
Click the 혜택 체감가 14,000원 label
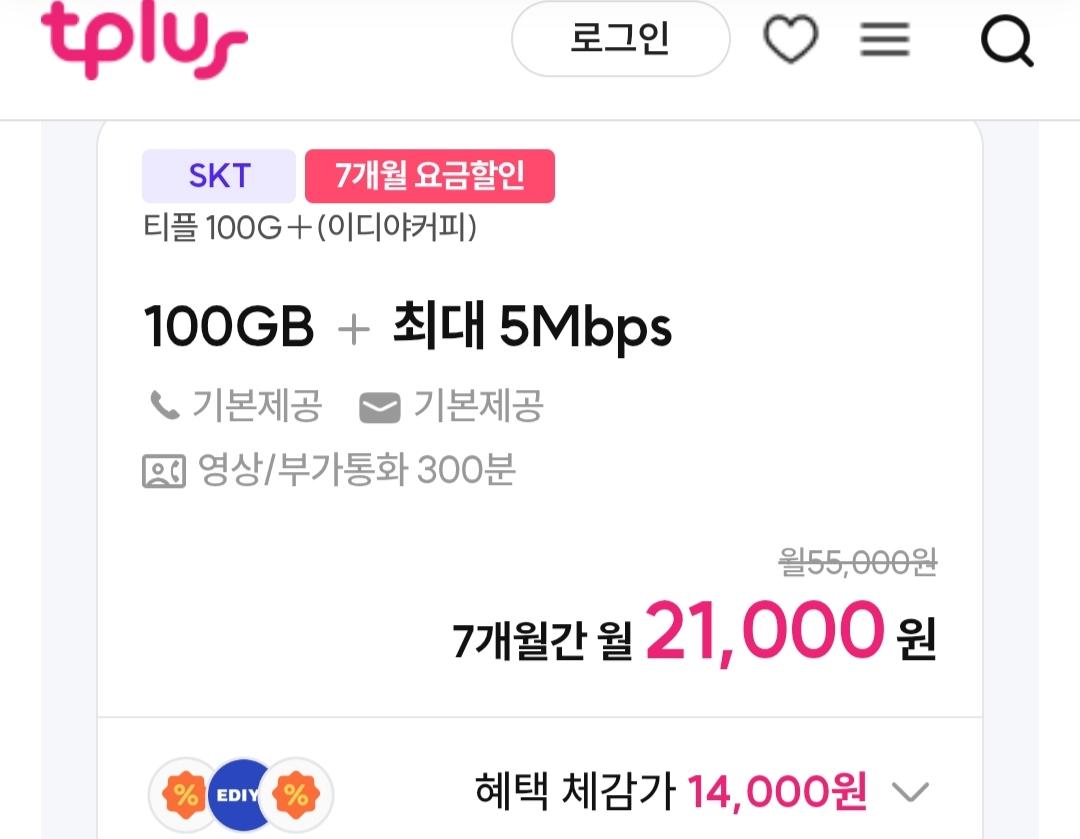point(671,793)
